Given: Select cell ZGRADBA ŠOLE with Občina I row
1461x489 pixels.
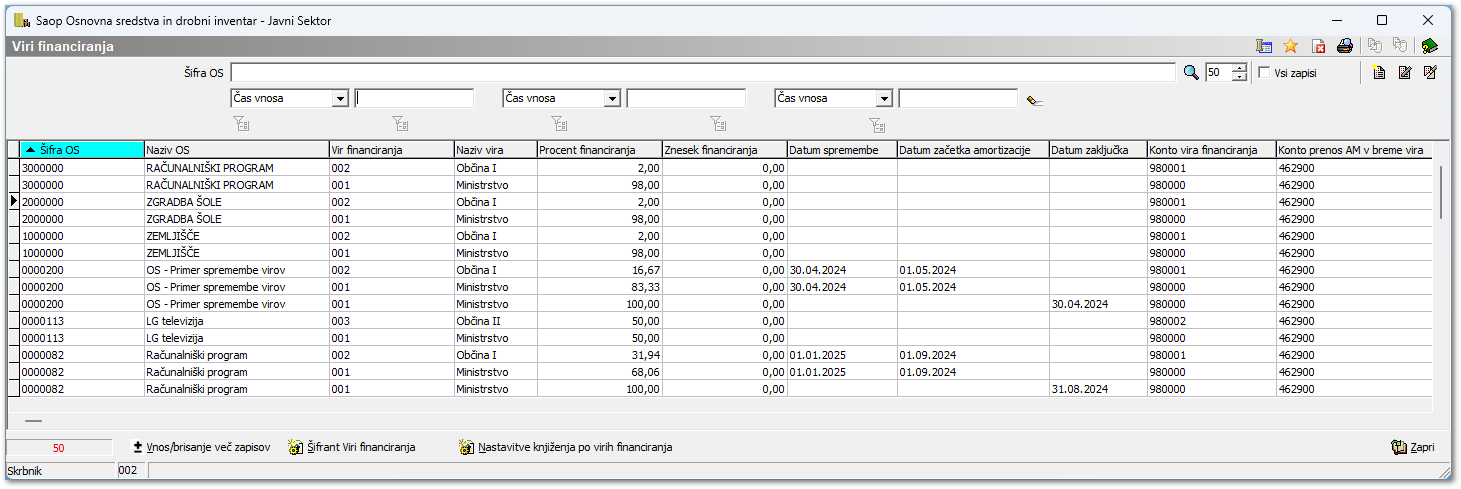Looking at the screenshot, I should tap(237, 201).
